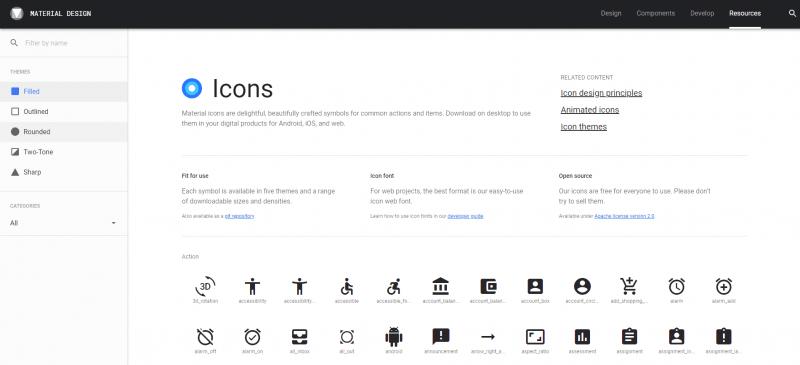Open search via the top-right magnifier
This screenshot has width=800, height=365.
click(x=792, y=13)
